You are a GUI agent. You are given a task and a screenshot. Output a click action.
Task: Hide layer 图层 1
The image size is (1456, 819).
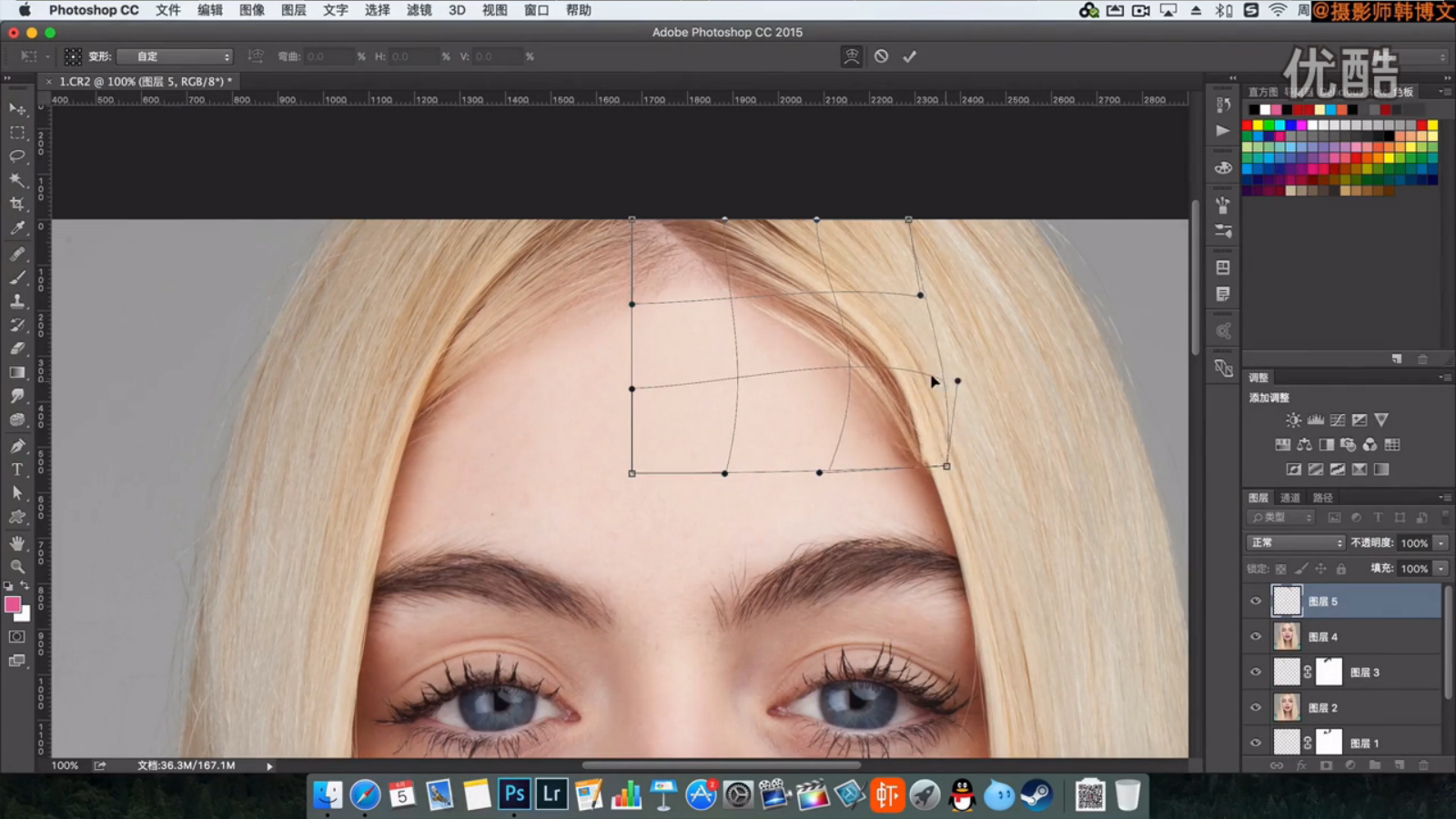[x=1256, y=743]
